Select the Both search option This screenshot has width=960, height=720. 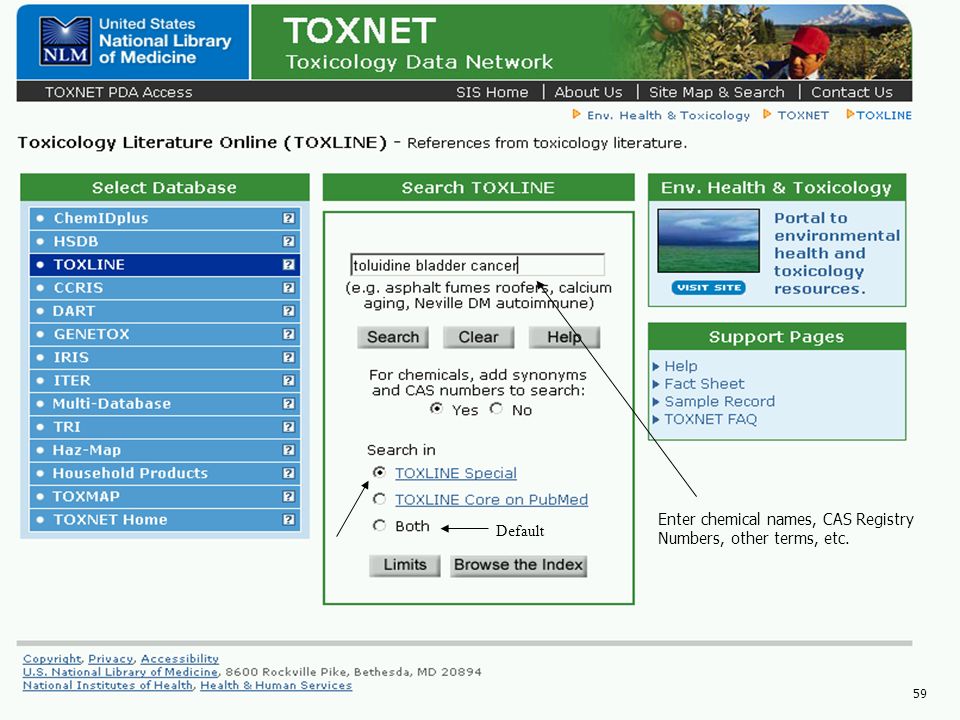tap(380, 525)
